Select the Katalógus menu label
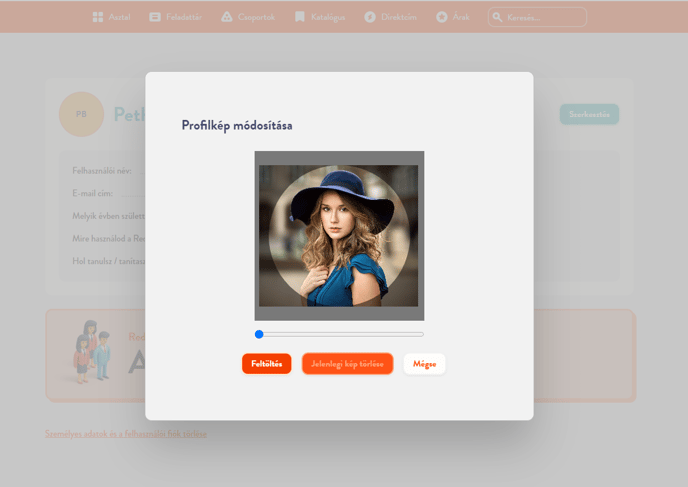The image size is (688, 487). (327, 17)
